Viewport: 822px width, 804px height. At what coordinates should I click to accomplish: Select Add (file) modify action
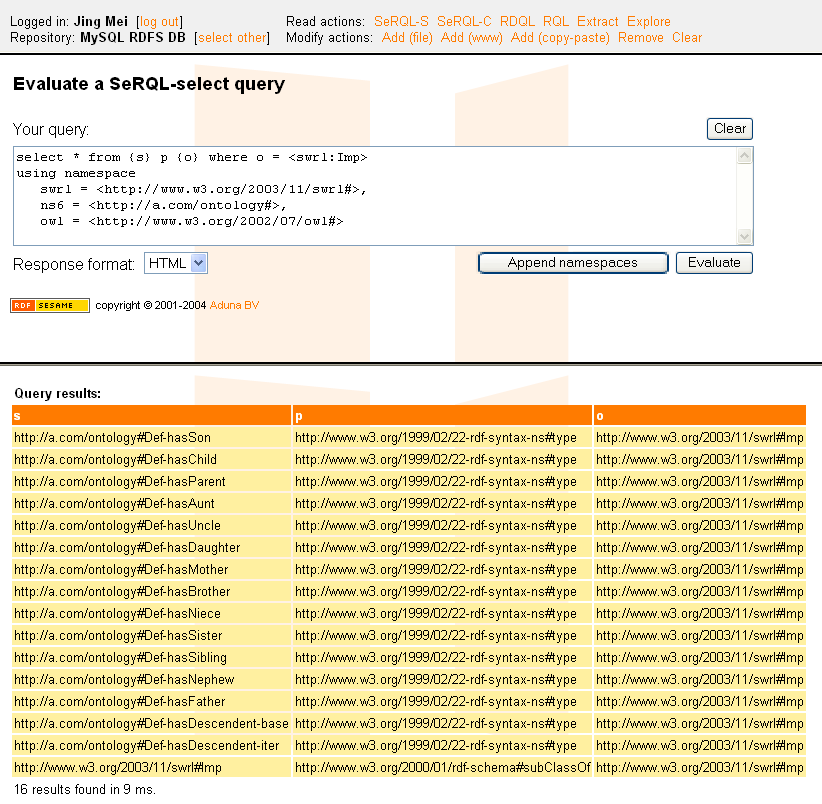click(407, 37)
